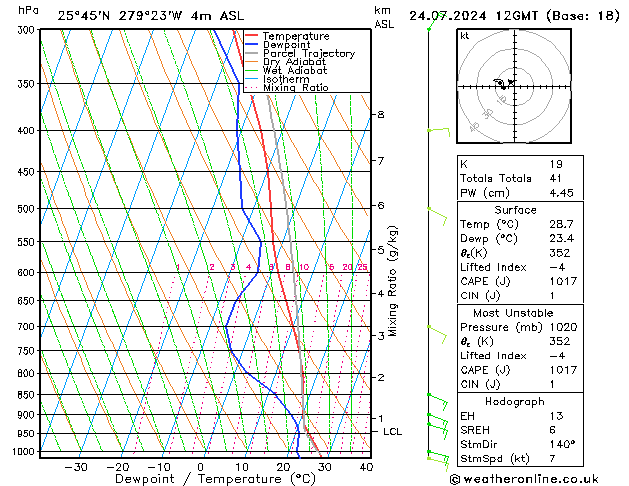Click the wind barb near 850 hPa
Image resolution: width=629 pixels, height=486 pixels.
tap(436, 398)
